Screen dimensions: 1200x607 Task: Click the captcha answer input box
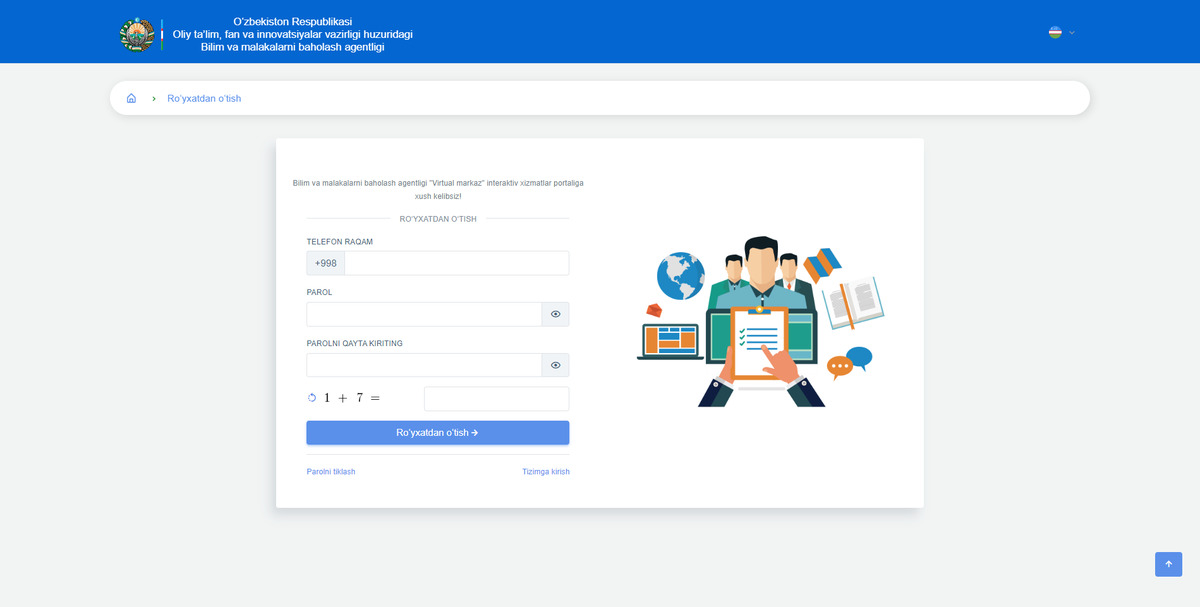496,399
